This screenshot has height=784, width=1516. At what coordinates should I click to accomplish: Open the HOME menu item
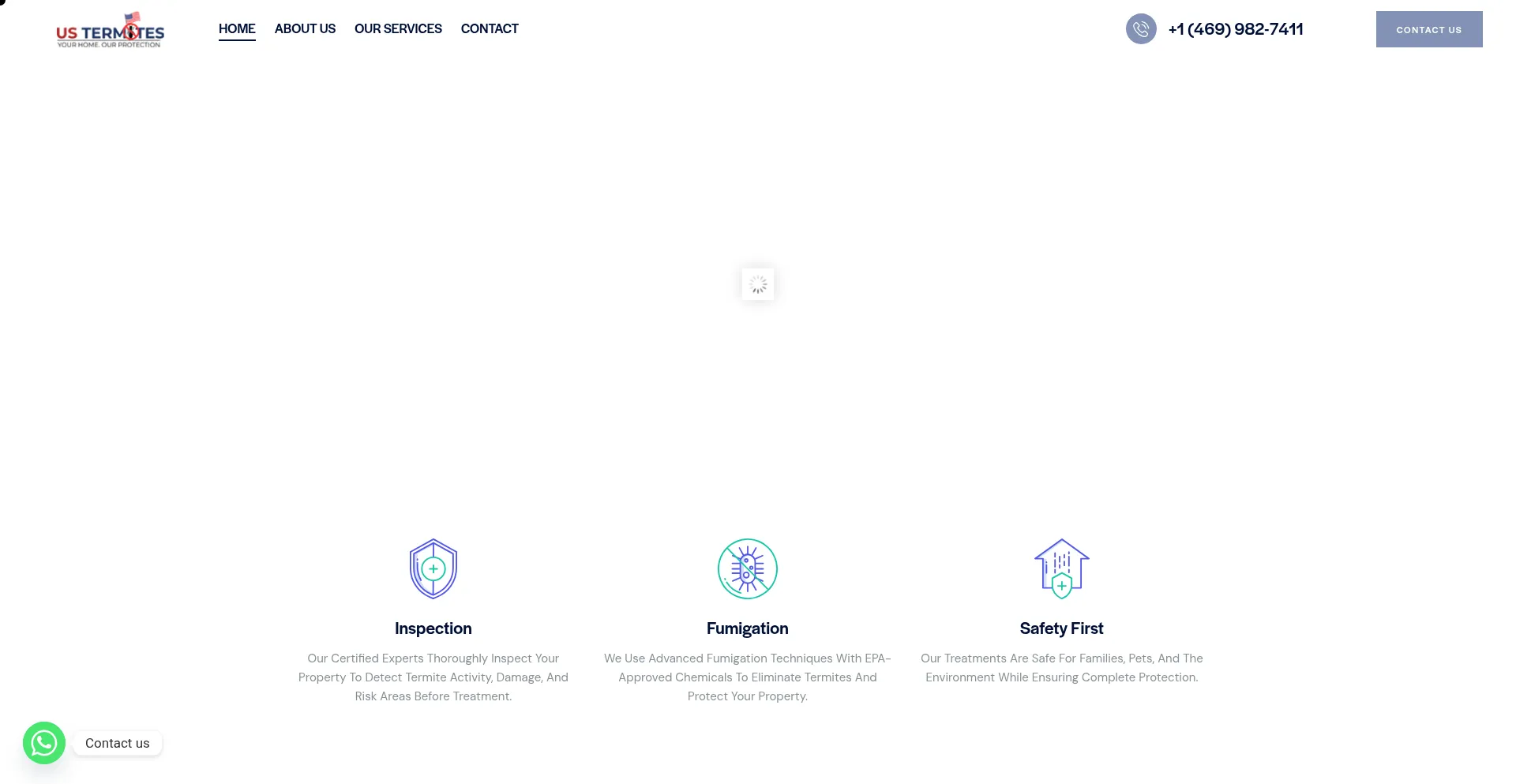[237, 29]
